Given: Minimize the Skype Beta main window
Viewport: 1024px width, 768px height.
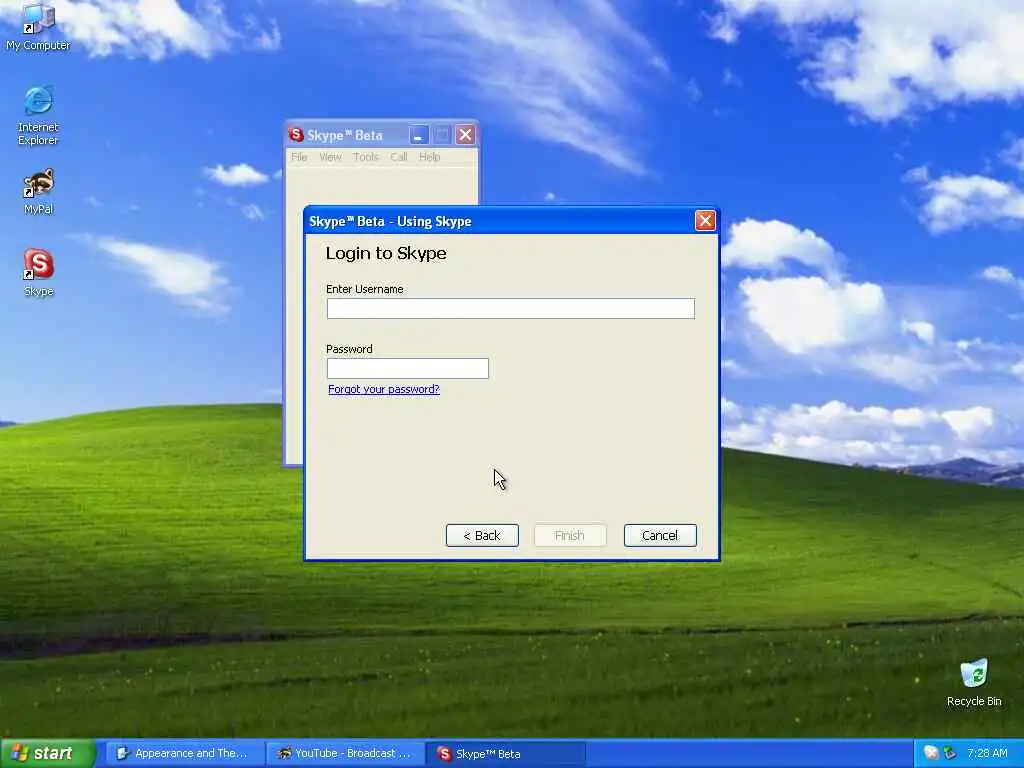Looking at the screenshot, I should pos(419,135).
